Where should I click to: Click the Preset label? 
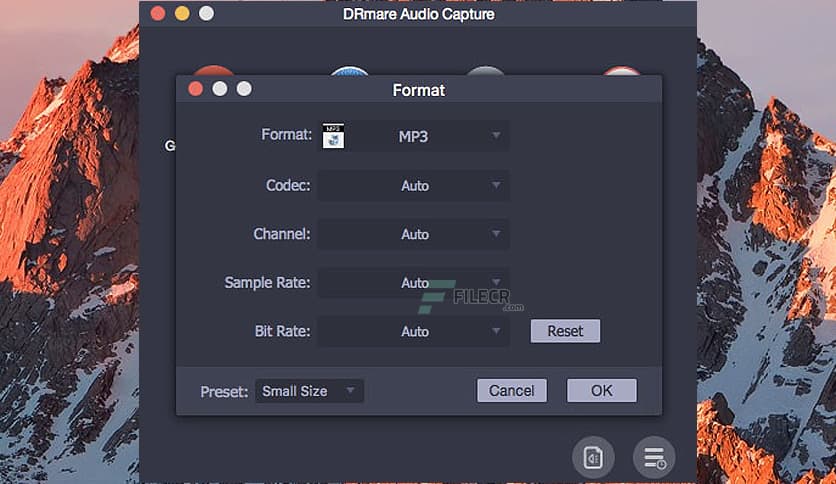224,392
